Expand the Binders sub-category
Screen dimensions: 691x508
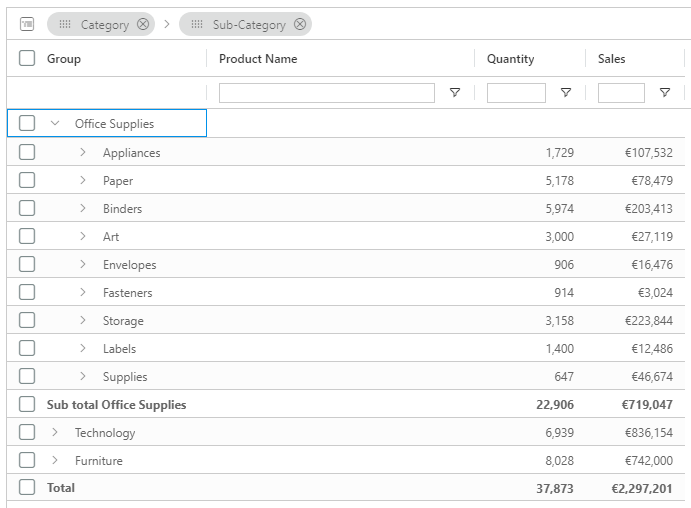point(83,209)
